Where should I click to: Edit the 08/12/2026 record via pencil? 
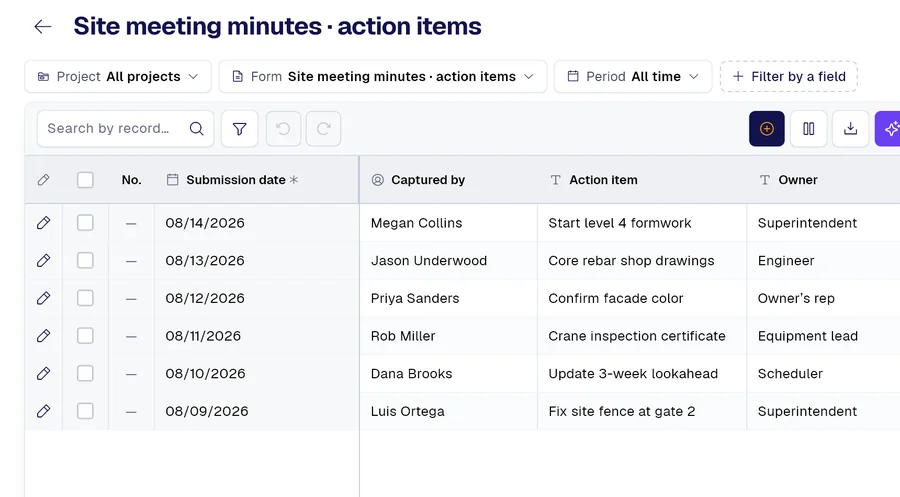tap(43, 298)
